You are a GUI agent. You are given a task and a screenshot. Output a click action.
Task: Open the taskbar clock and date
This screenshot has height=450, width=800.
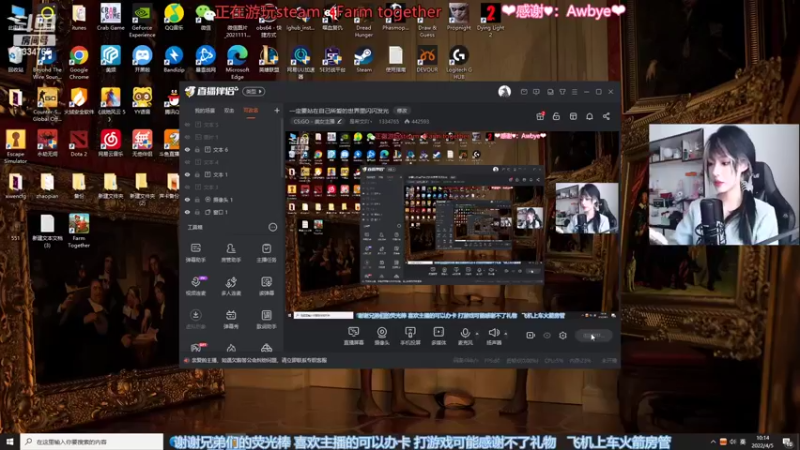pyautogui.click(x=762, y=441)
